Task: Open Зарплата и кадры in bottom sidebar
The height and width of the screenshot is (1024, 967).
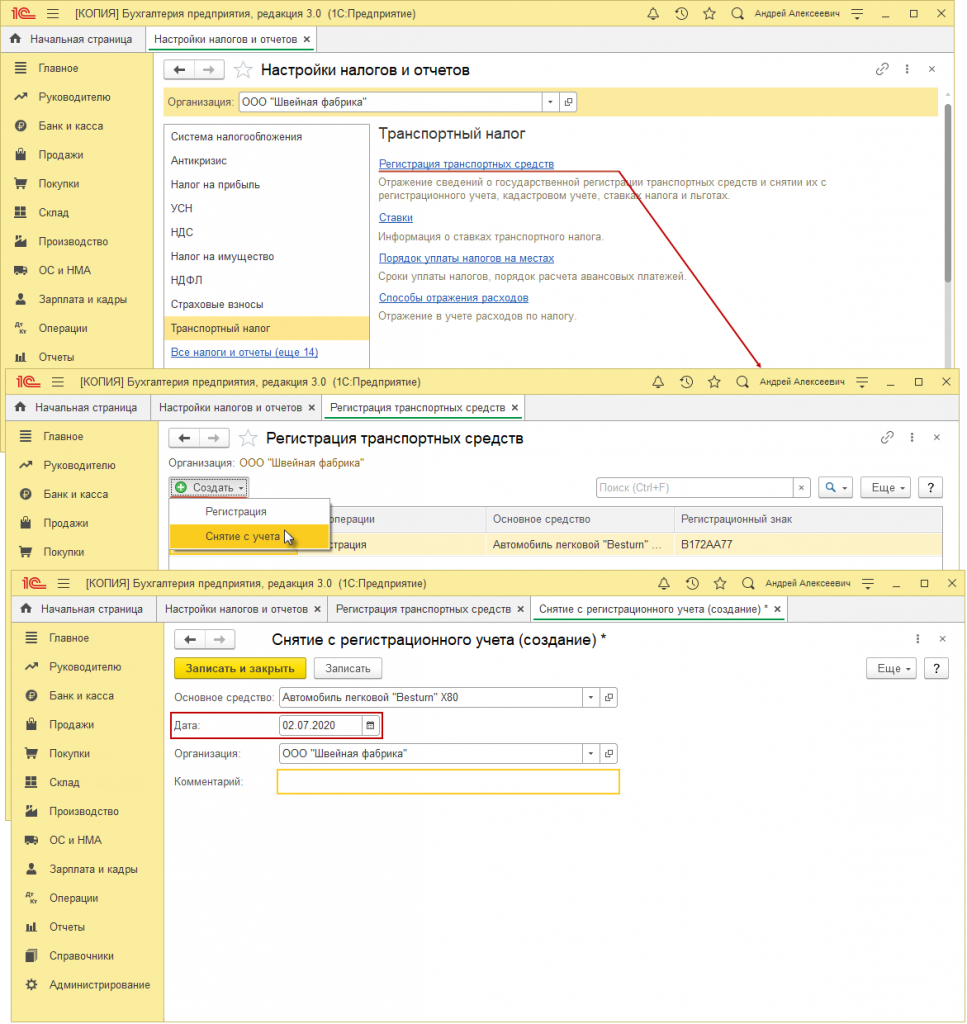Action: pos(93,869)
